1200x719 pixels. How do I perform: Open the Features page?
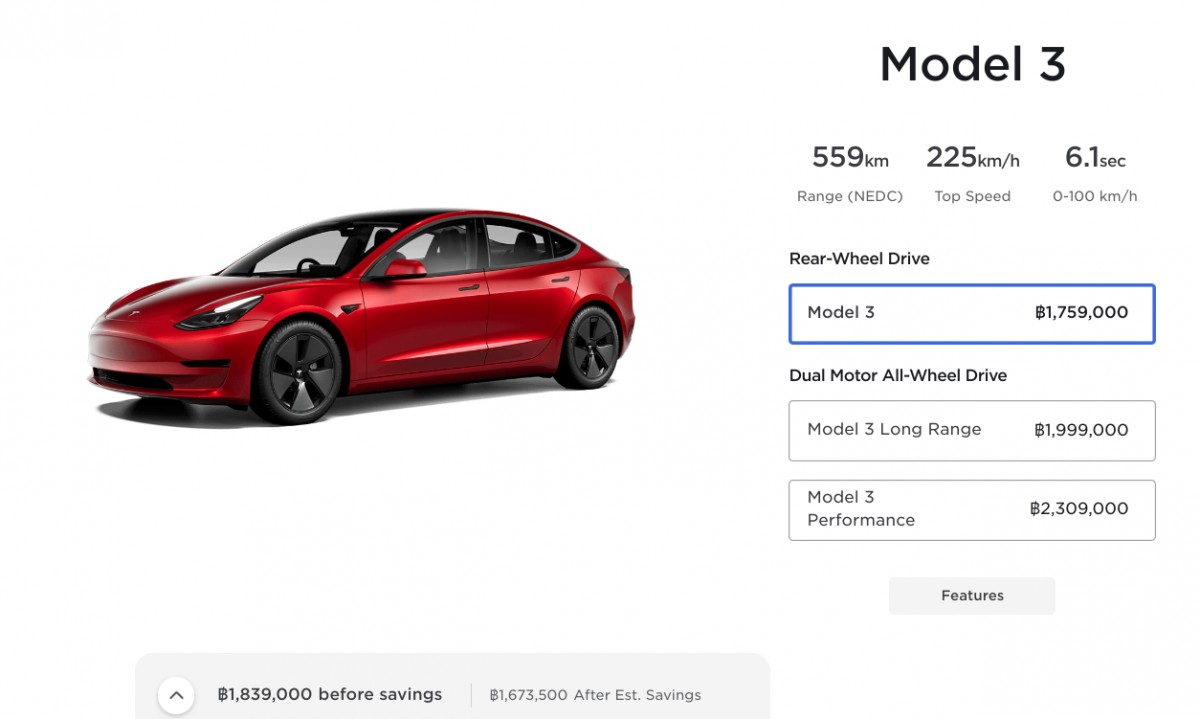971,595
